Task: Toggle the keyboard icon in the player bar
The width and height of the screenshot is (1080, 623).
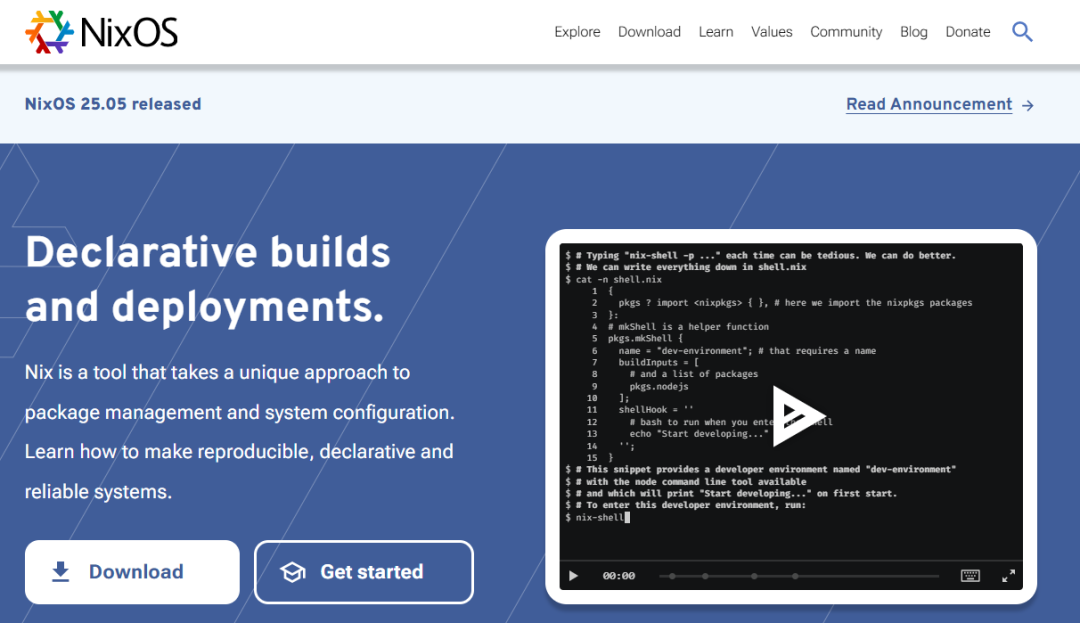Action: (x=970, y=576)
